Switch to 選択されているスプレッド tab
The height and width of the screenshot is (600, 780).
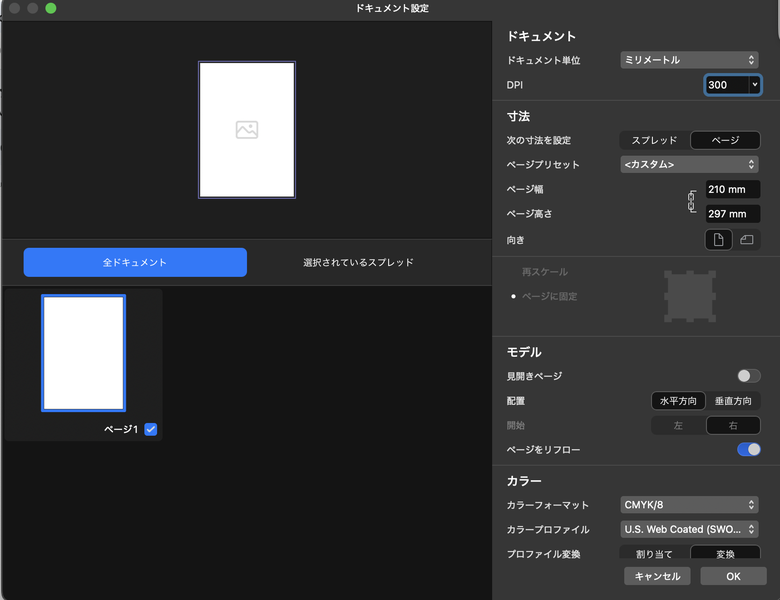[358, 262]
